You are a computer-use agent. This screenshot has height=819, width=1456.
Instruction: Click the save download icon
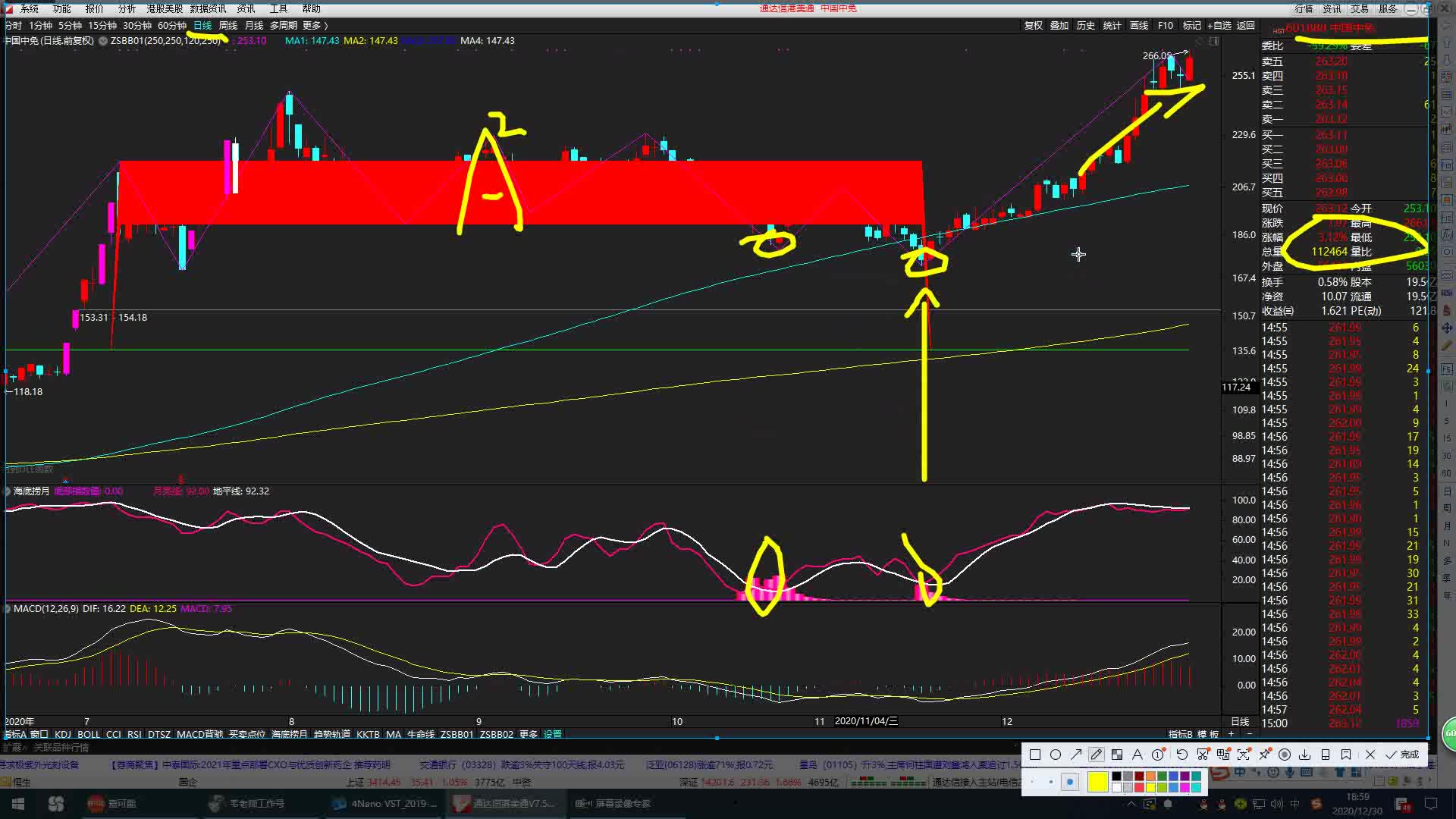pyautogui.click(x=1304, y=755)
